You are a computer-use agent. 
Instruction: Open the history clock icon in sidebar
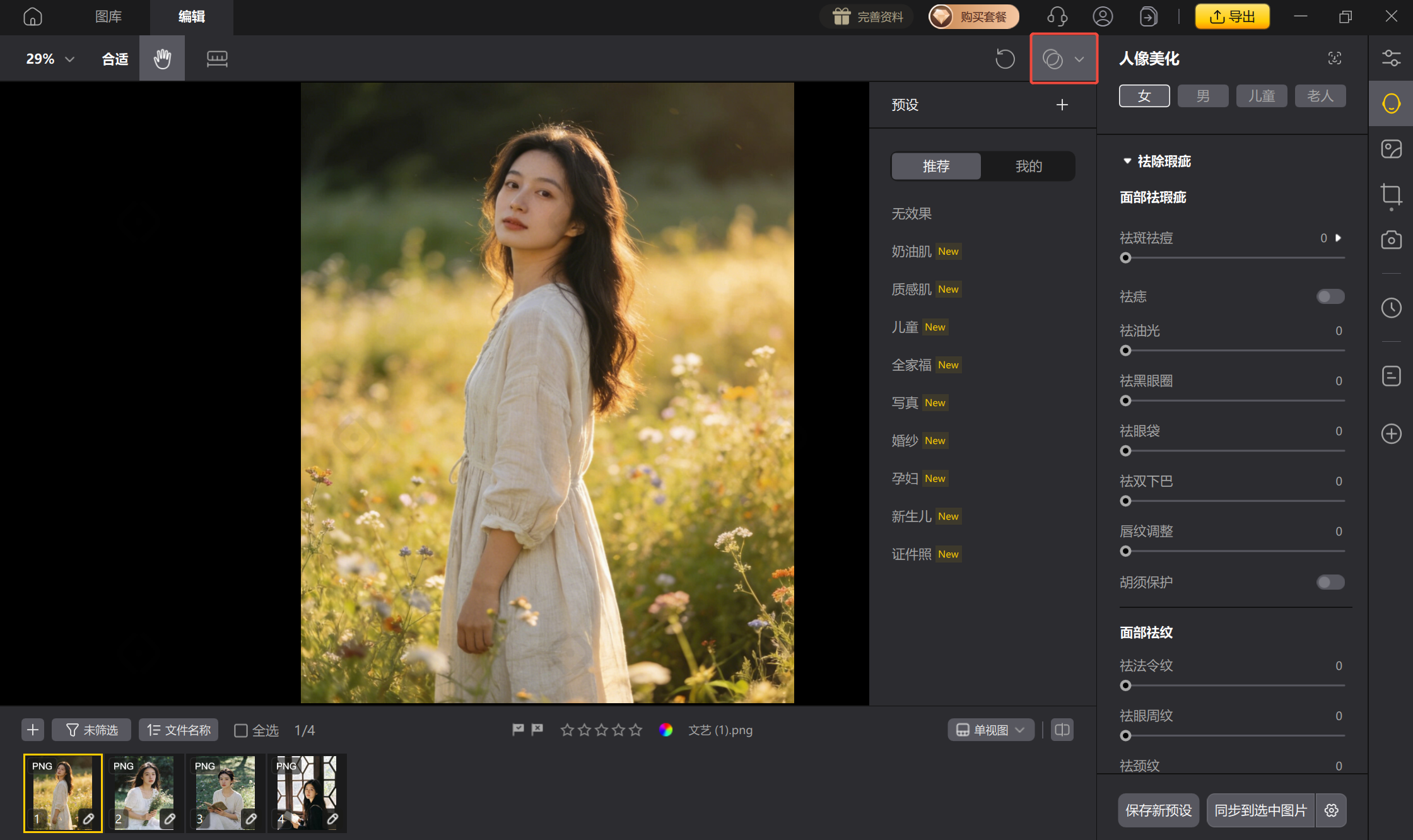(x=1391, y=308)
